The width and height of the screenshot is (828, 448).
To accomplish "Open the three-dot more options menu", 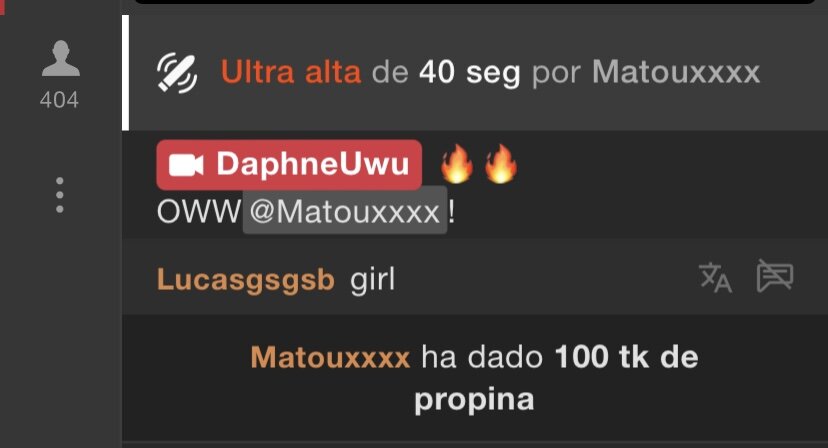I will tap(60, 195).
